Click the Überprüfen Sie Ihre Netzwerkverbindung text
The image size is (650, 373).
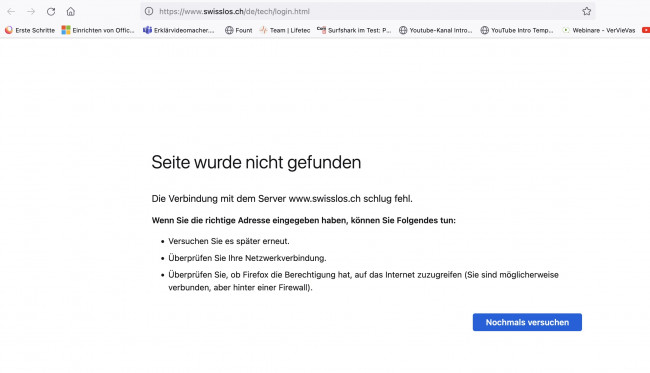(247, 258)
